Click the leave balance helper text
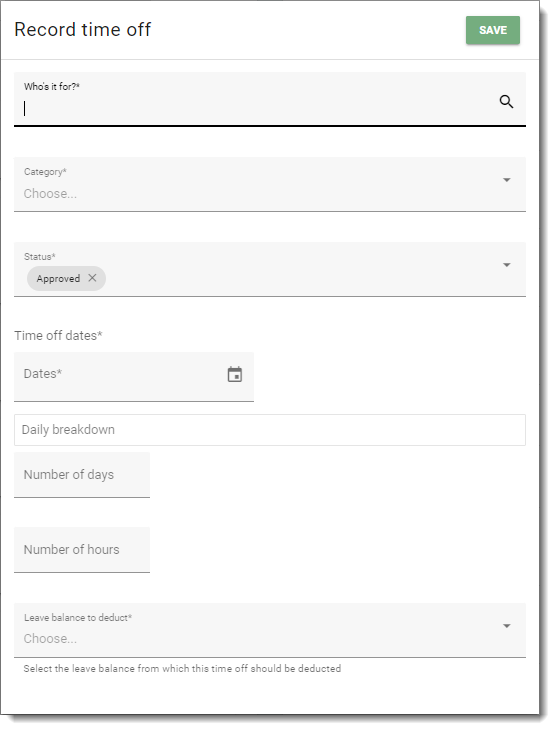 pos(182,669)
